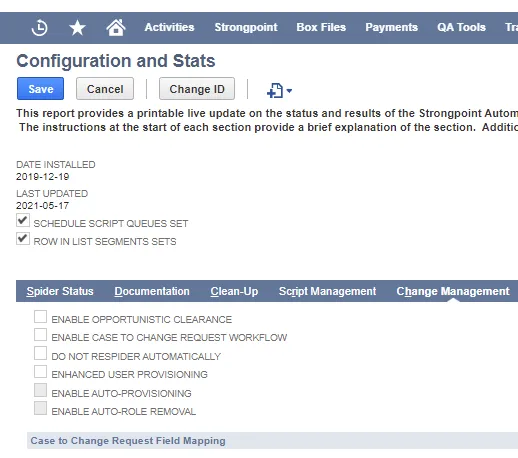Open the Payments menu
Viewport: 518px width, 458px height.
(391, 27)
